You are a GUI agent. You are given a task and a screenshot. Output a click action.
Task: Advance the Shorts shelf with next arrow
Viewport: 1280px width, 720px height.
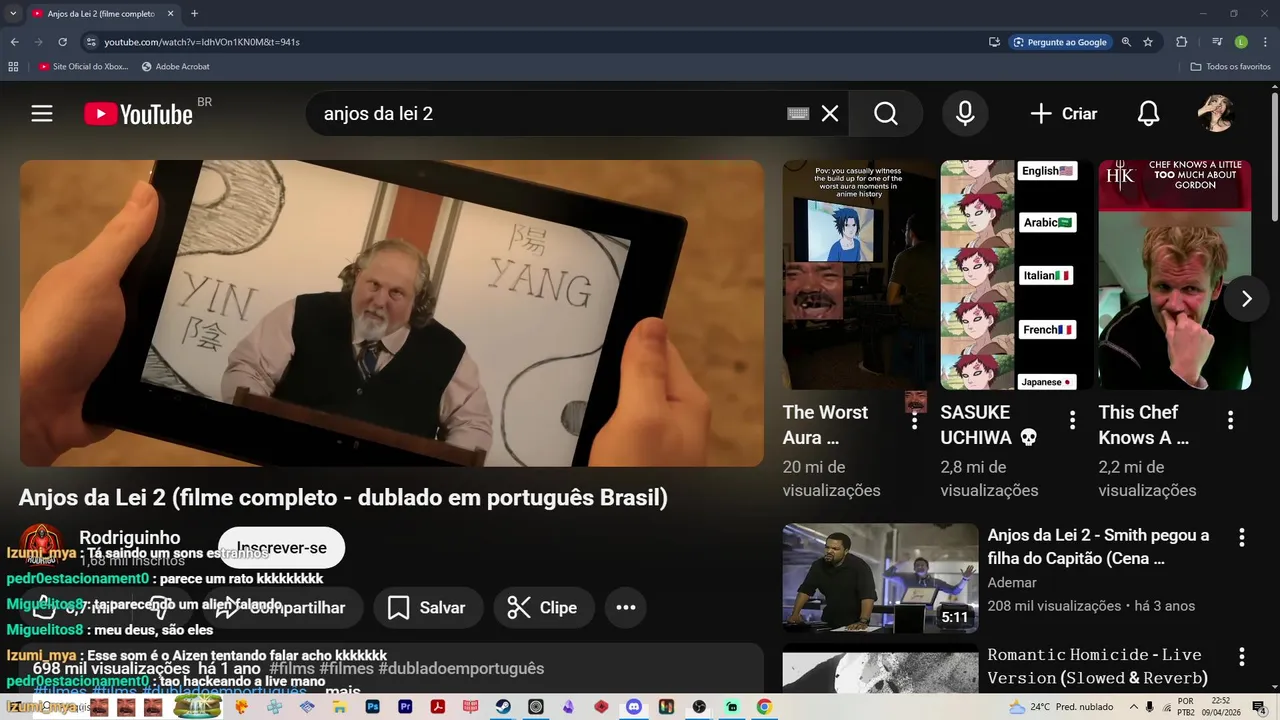click(x=1246, y=299)
